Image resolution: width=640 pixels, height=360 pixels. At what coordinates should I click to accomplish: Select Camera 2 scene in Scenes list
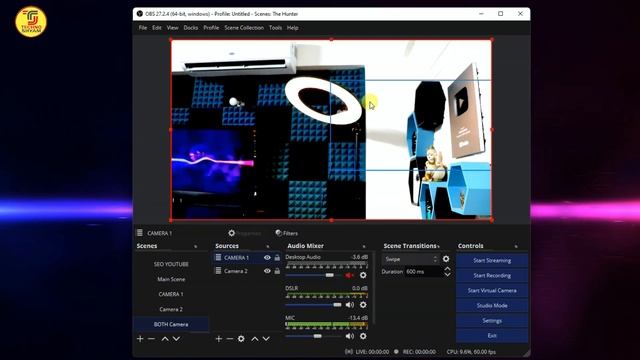click(171, 309)
